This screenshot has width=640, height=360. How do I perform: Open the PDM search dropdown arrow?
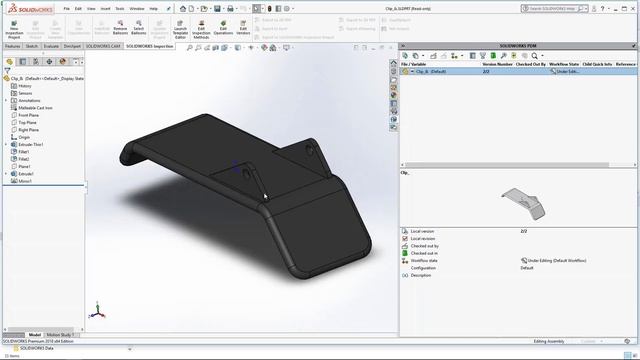(542, 56)
